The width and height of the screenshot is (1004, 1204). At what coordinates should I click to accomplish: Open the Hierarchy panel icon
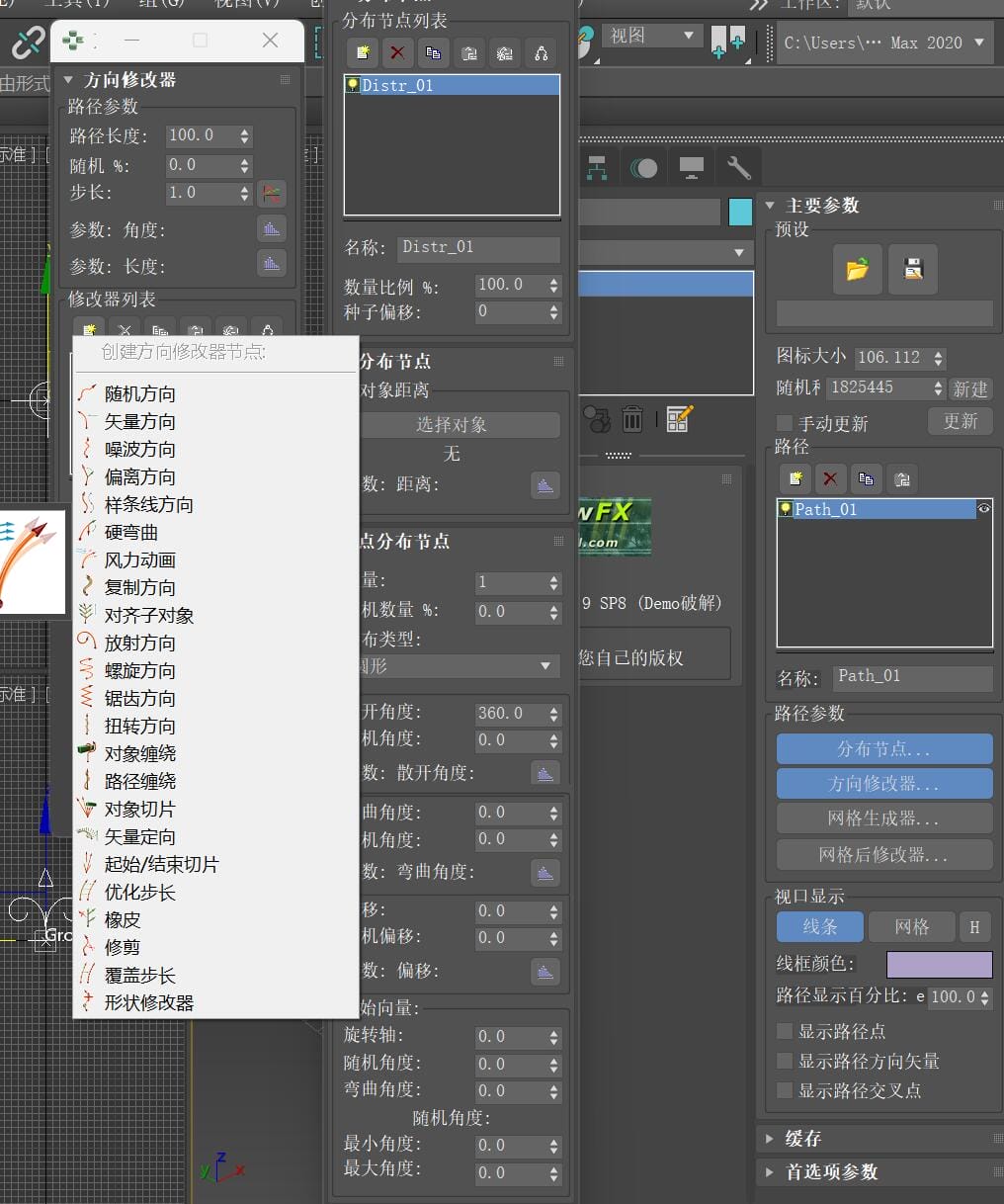click(596, 168)
